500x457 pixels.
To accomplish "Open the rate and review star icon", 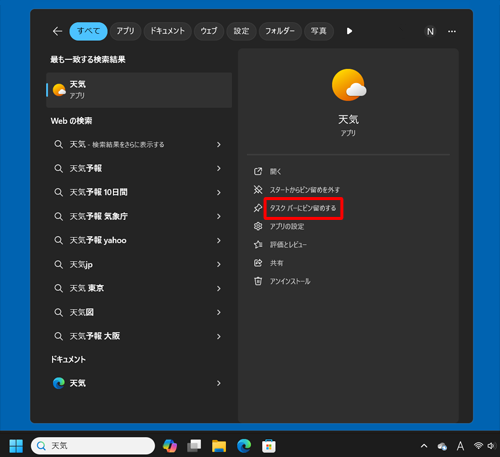I will [x=258, y=245].
